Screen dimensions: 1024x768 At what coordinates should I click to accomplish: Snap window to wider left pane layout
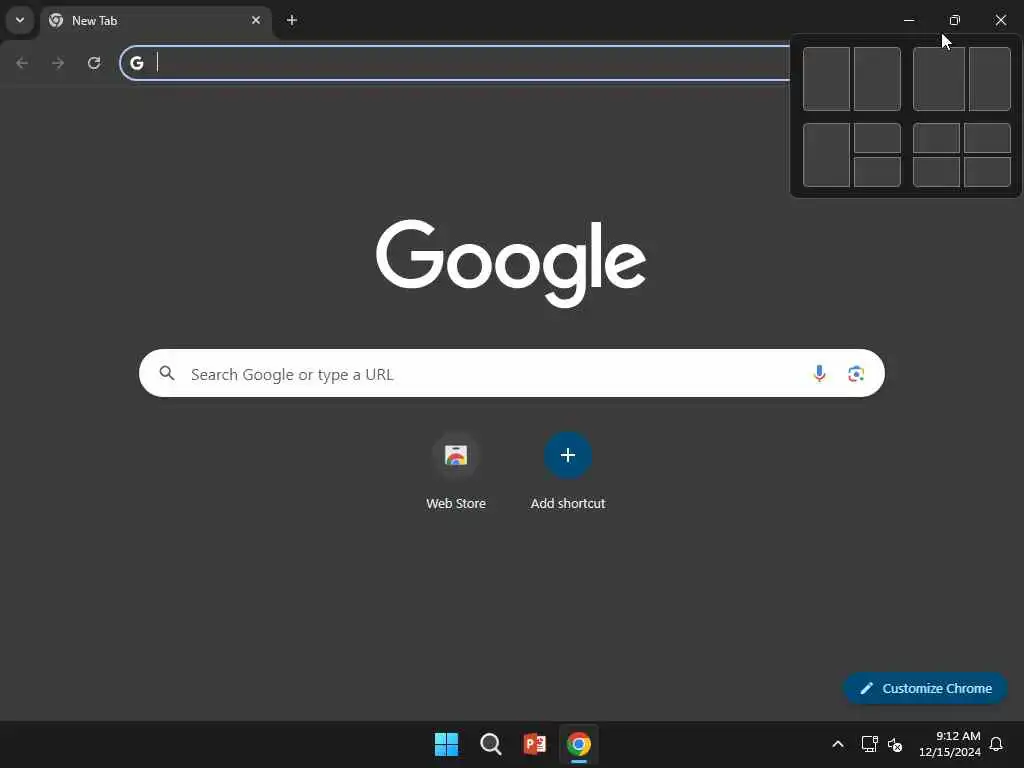[x=938, y=78]
